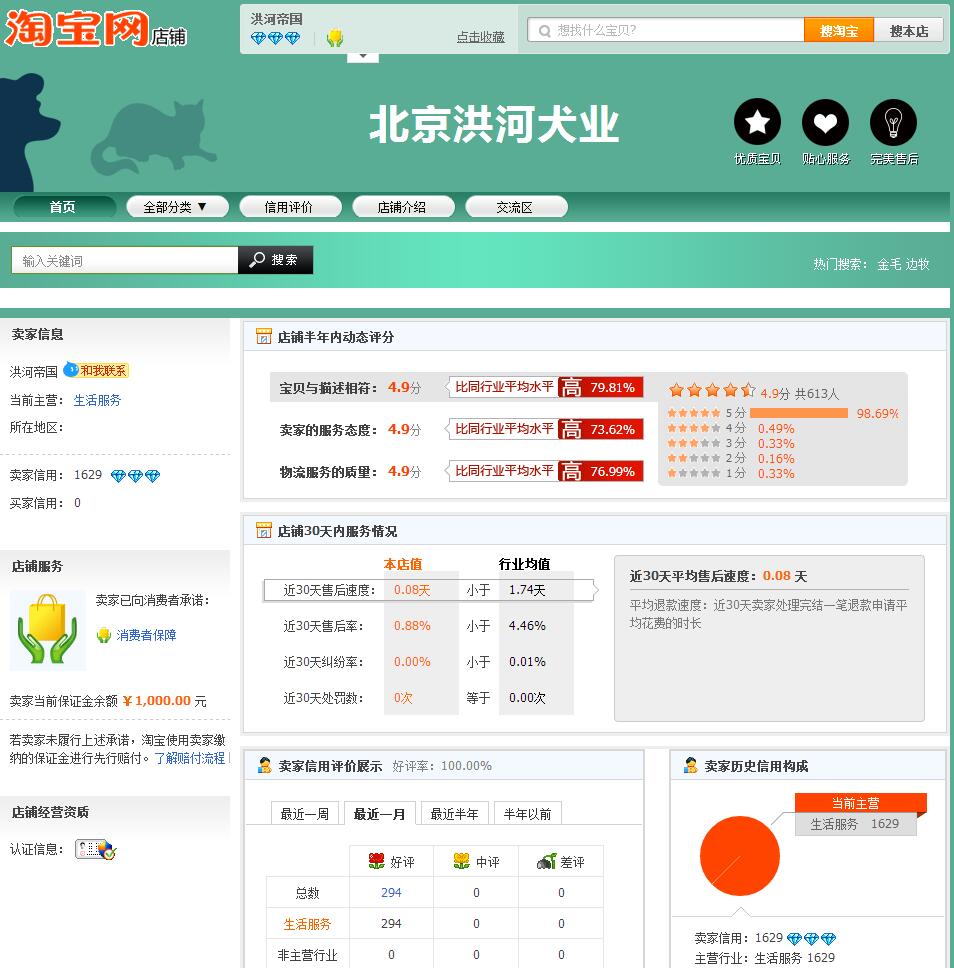Focus the 想找什么宝贝? search field
Image resolution: width=954 pixels, height=968 pixels.
point(666,30)
